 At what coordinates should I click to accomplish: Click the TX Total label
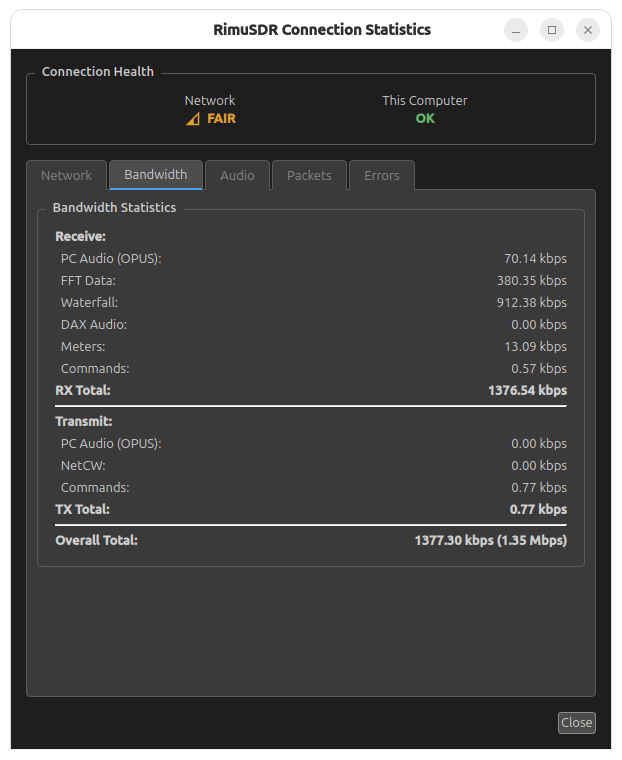[x=82, y=509]
